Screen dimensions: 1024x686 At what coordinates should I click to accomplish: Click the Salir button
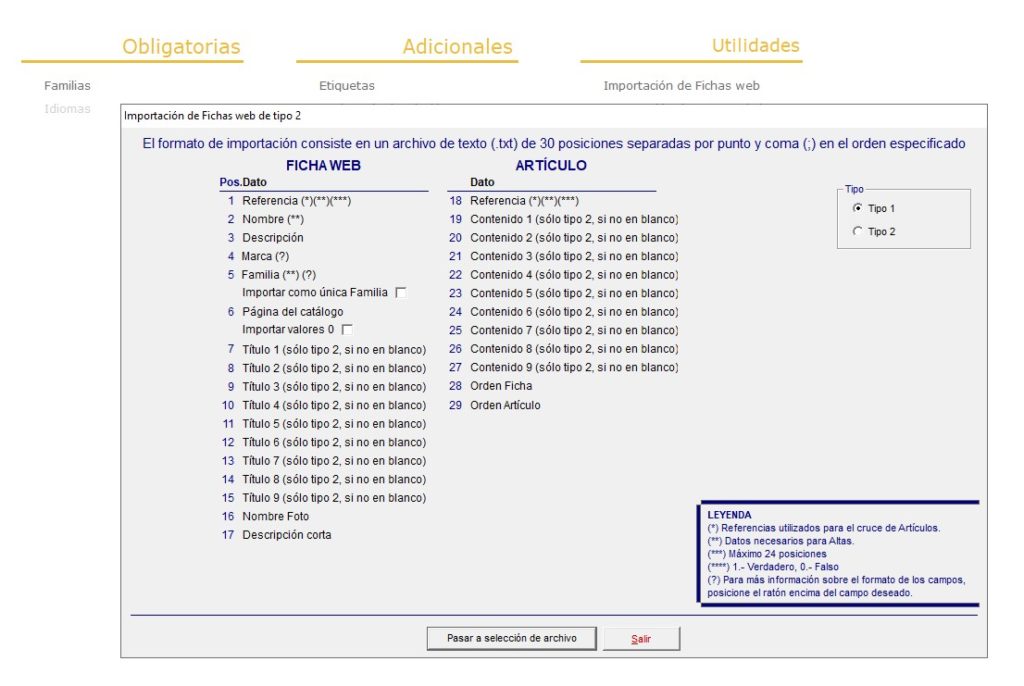[x=641, y=639]
